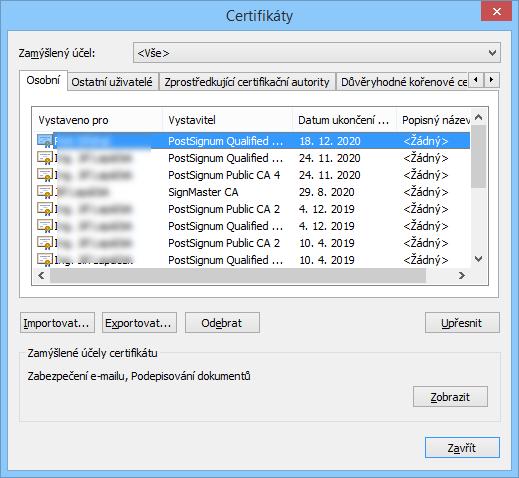Click horizontal scrollbar left arrow
This screenshot has width=519, height=478.
click(41, 275)
